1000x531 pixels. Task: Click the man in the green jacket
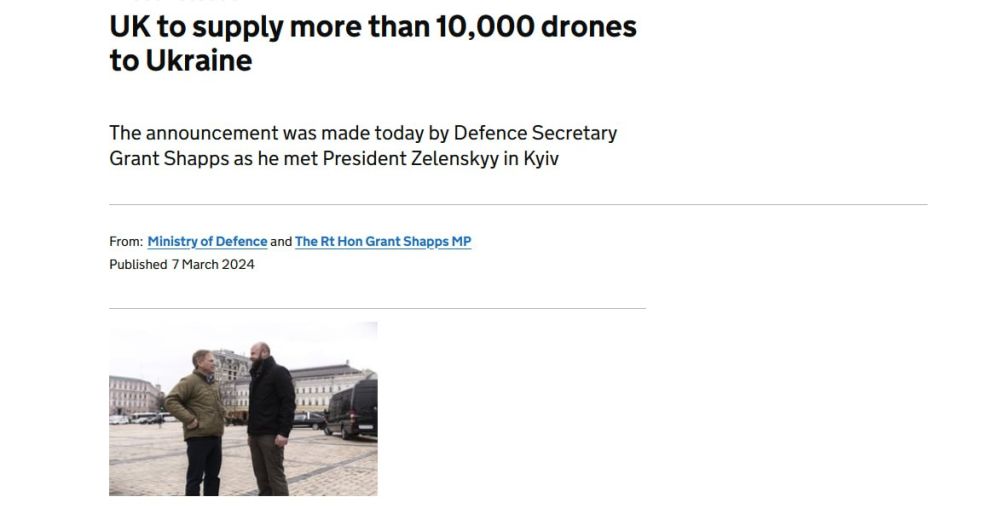pos(197,412)
